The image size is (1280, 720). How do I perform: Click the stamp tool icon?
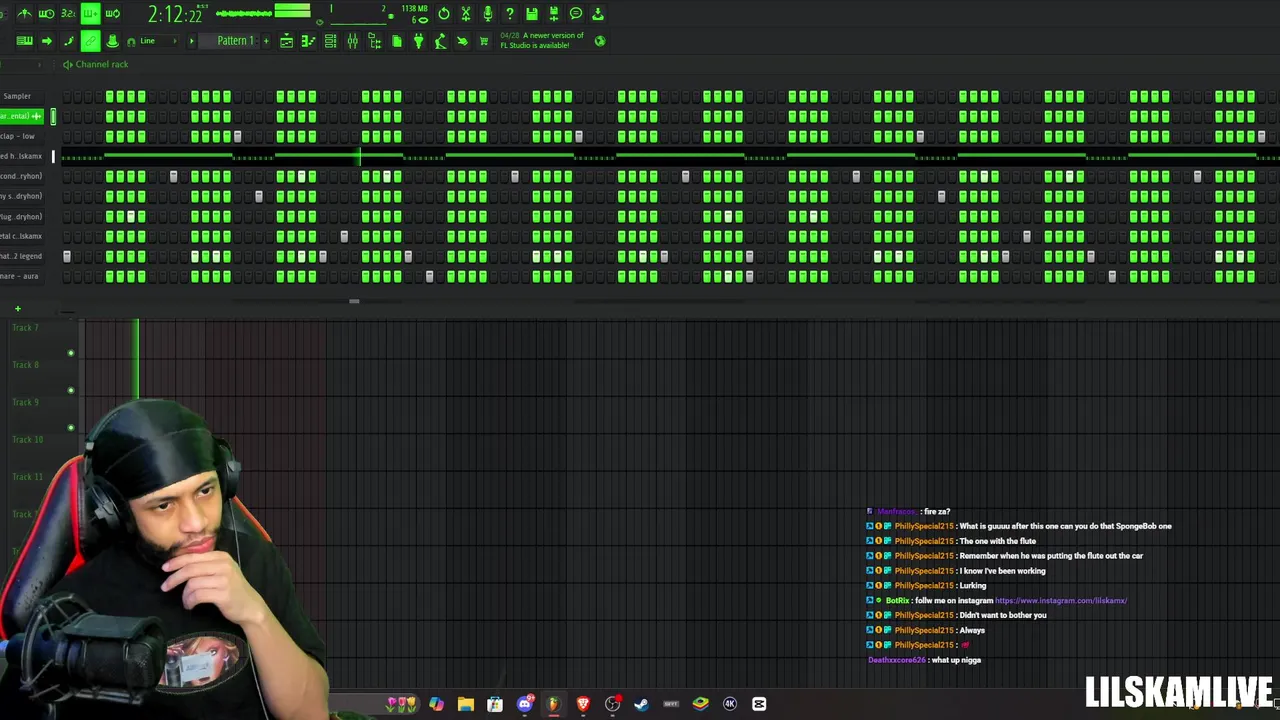[112, 41]
